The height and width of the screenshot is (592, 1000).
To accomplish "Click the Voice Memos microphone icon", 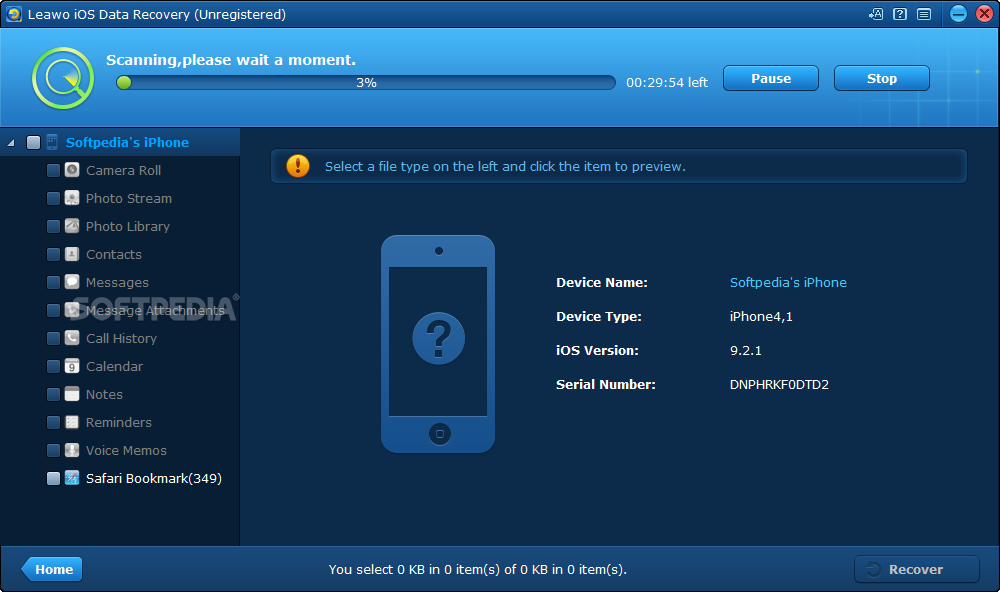I will (72, 450).
